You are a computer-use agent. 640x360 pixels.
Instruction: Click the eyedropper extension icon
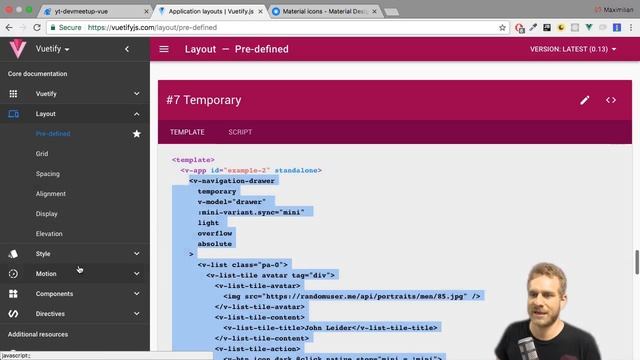533,27
